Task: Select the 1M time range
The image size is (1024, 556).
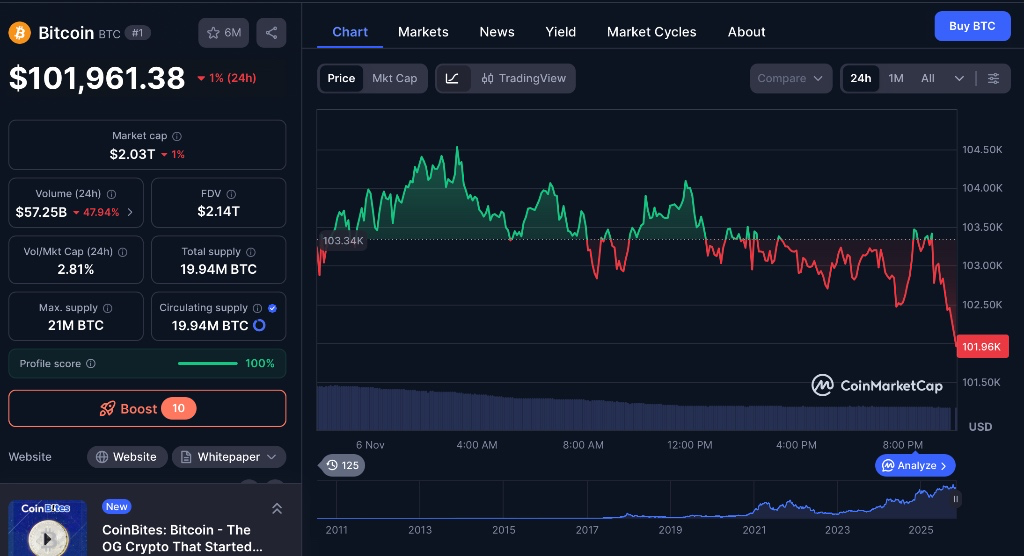Action: 896,78
